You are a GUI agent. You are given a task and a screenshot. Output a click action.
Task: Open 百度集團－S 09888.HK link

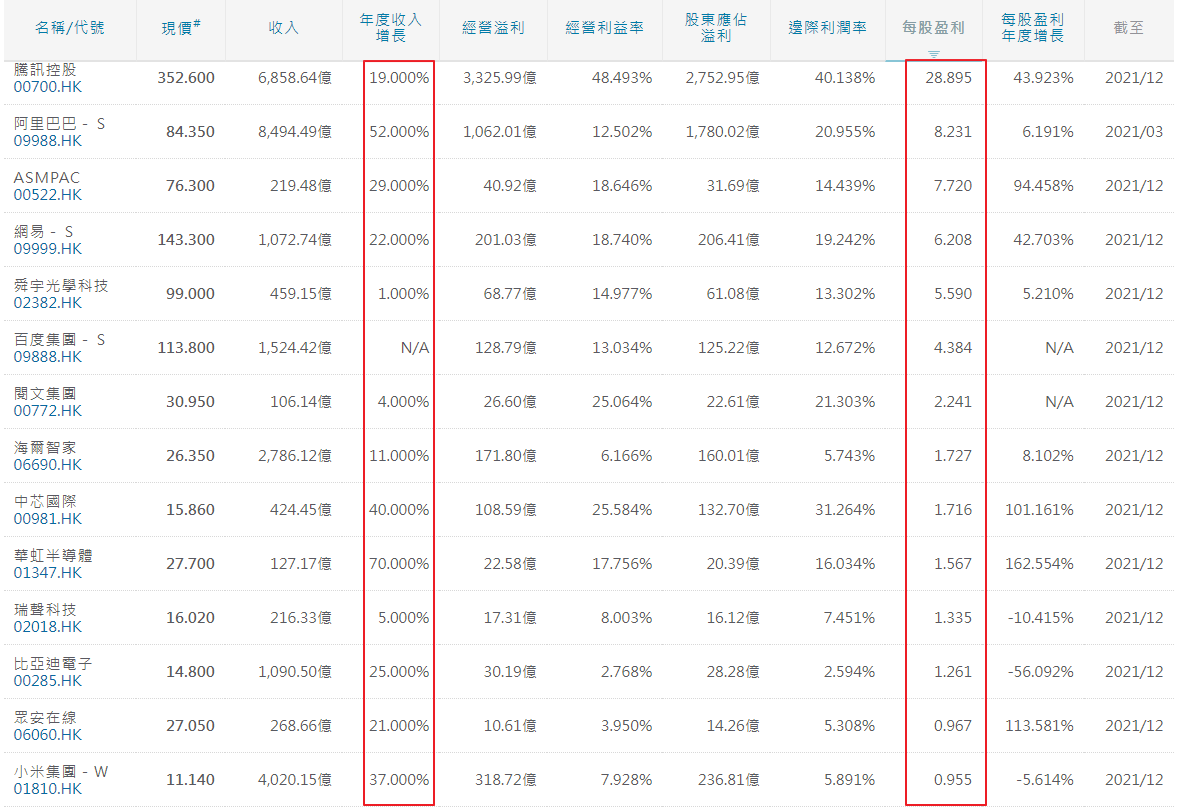click(x=48, y=356)
